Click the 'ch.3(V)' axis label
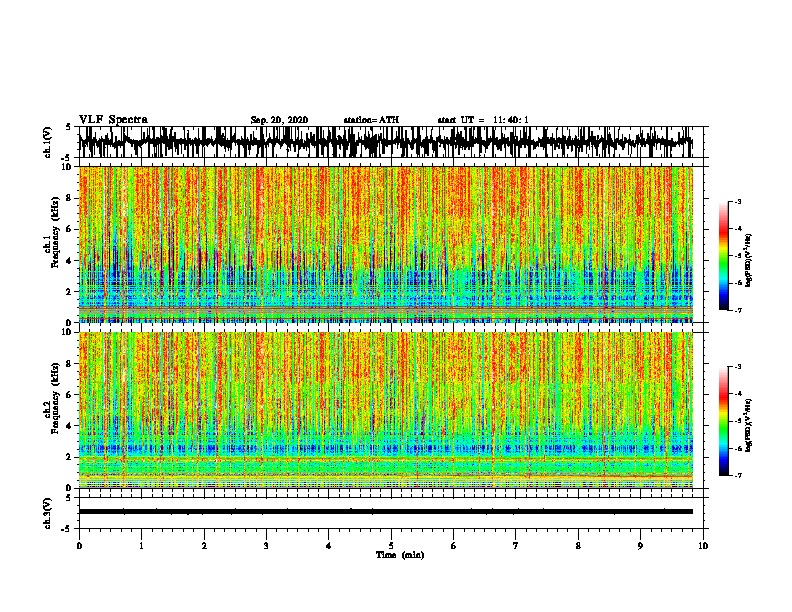 (x=48, y=513)
